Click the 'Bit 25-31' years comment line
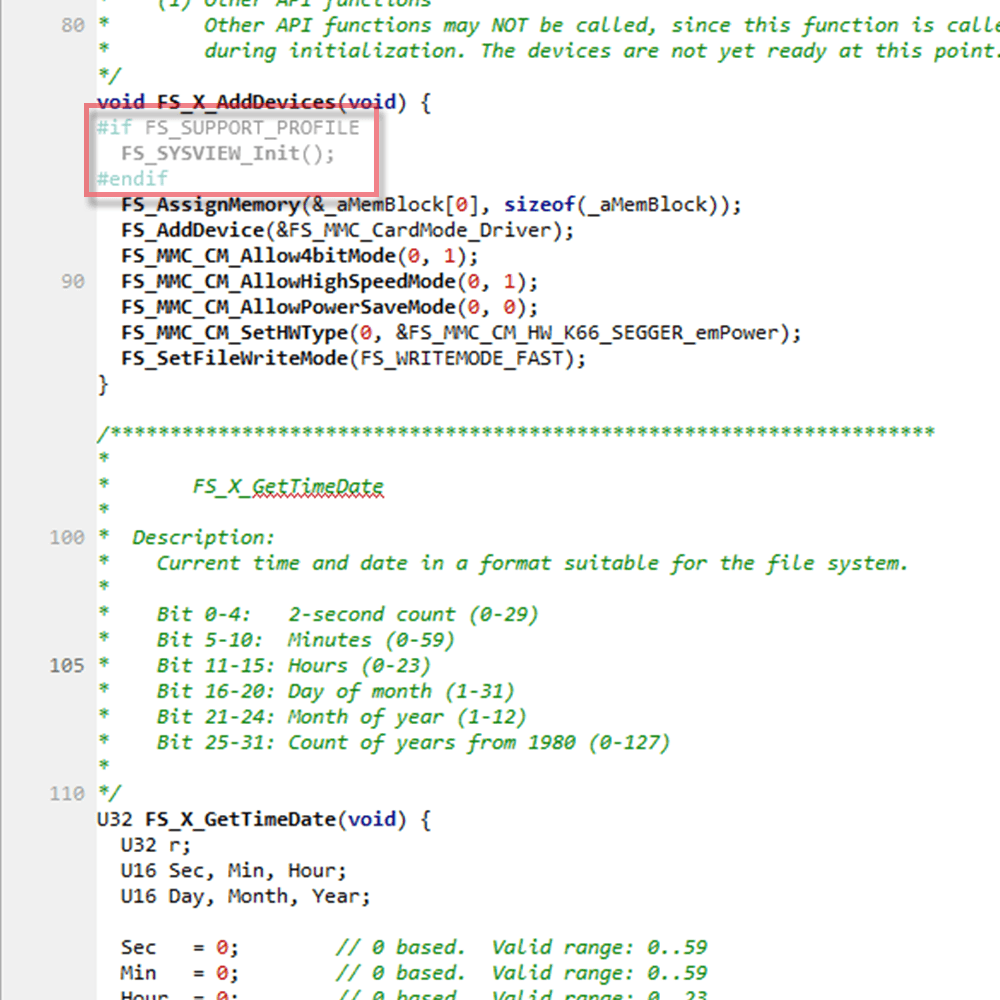 click(x=412, y=743)
